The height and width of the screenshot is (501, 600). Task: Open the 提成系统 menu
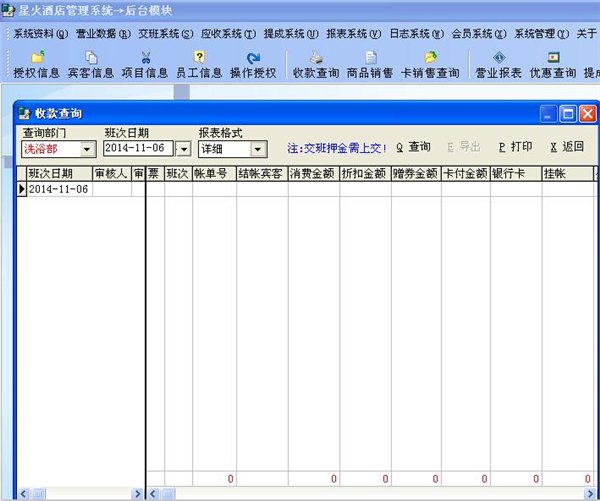pos(291,34)
